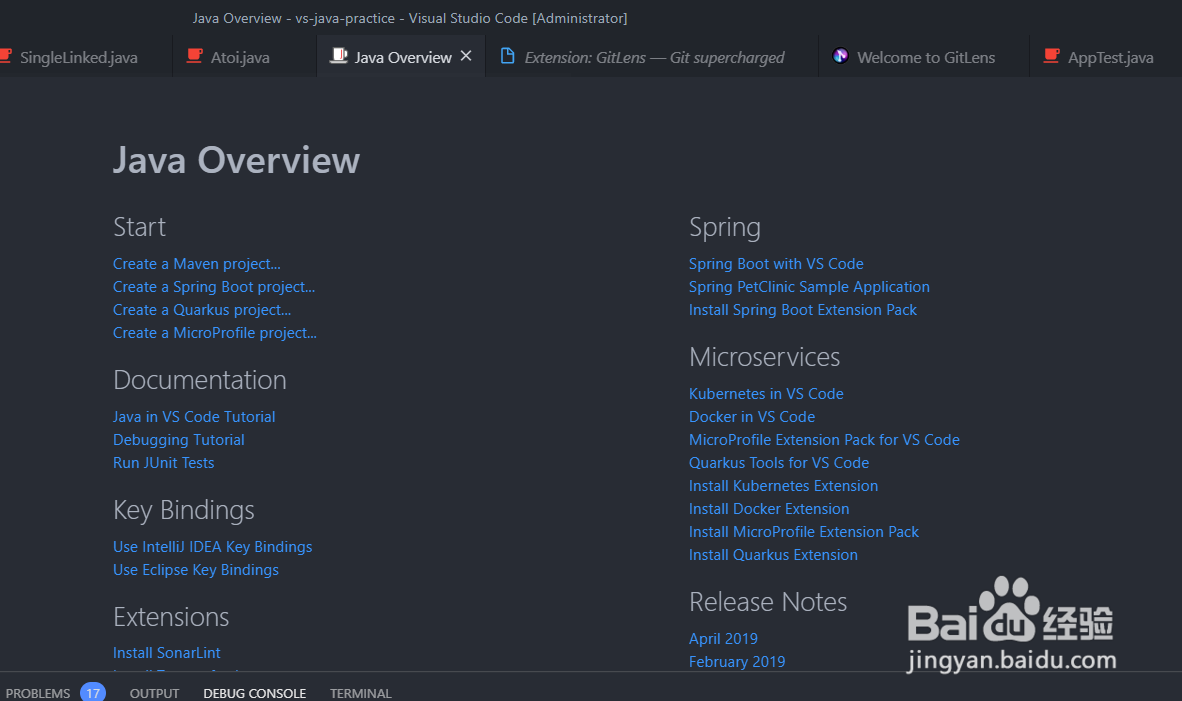Screen dimensions: 1182x701
Task: Click Create a MicroProfile project link
Action: [x=215, y=333]
